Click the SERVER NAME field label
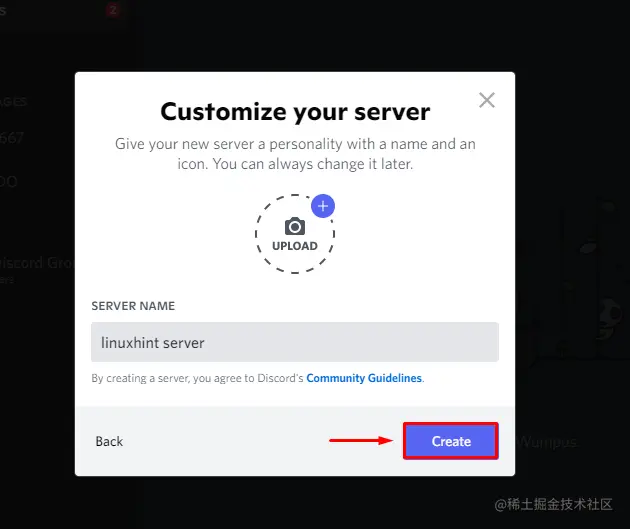This screenshot has width=630, height=529. click(x=133, y=306)
